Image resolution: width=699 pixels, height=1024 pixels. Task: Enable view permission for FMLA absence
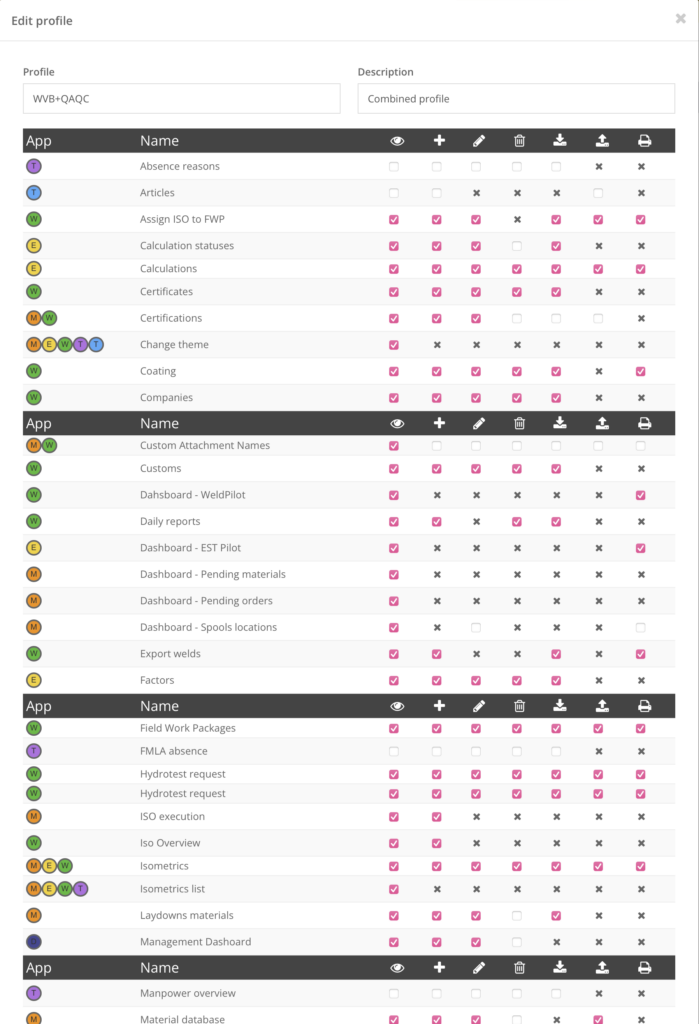(394, 752)
